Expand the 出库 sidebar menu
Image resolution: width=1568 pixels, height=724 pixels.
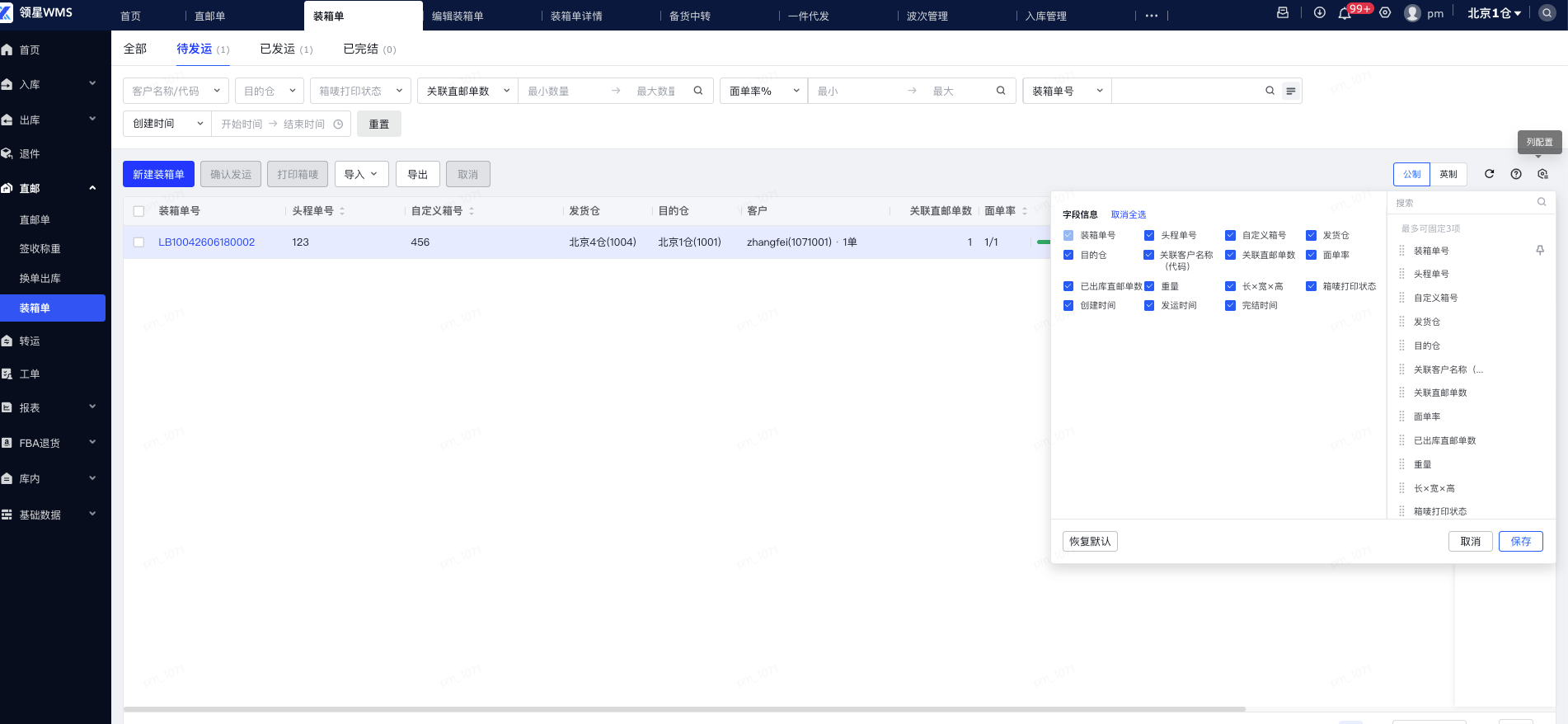[53, 120]
